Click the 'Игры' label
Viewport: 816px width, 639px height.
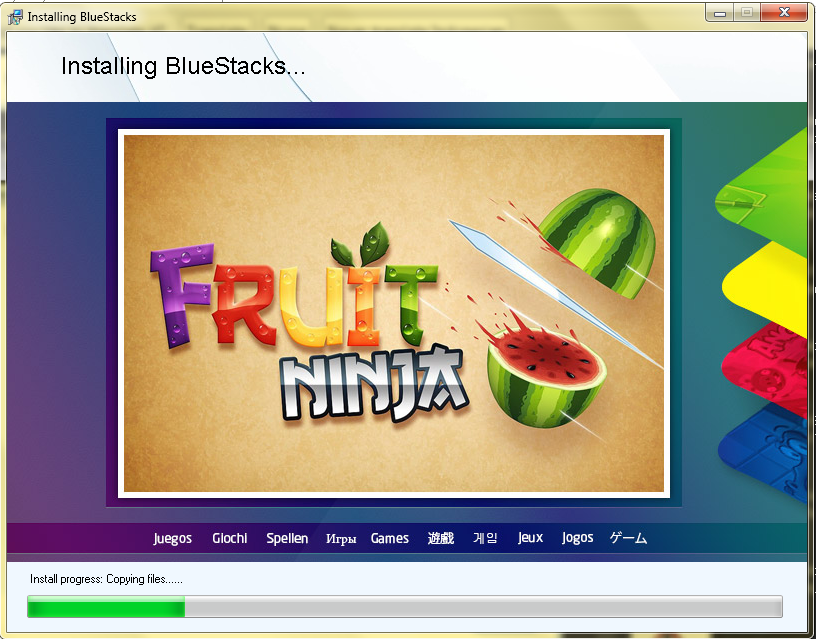tap(341, 539)
